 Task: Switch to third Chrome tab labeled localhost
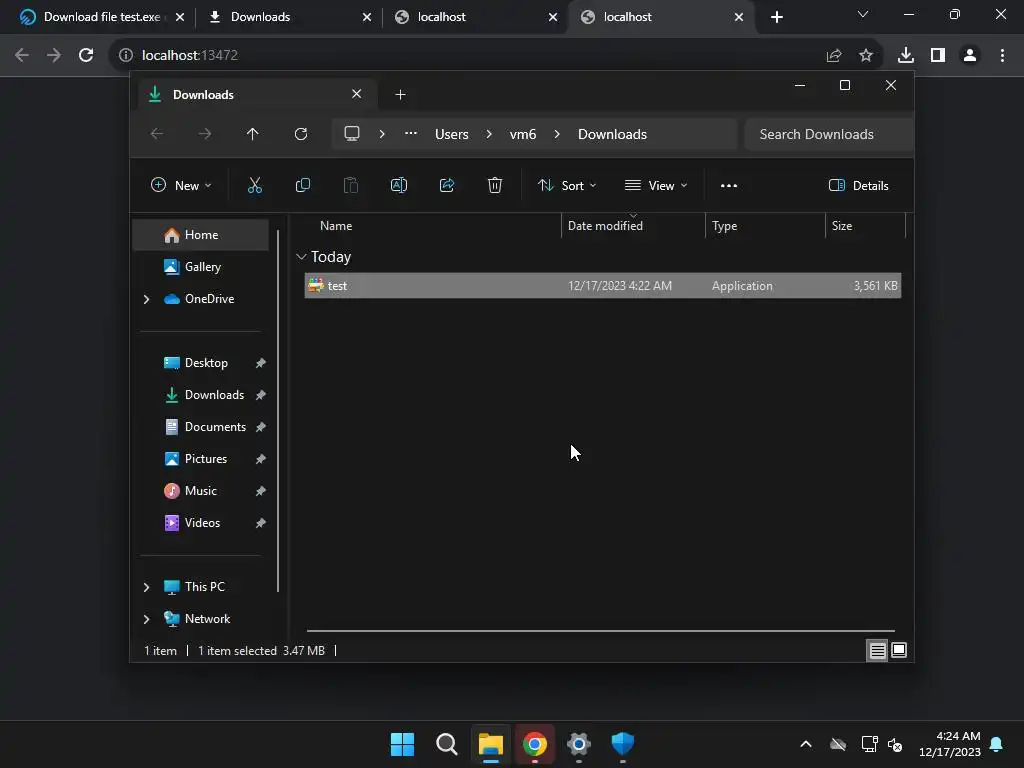pyautogui.click(x=475, y=17)
